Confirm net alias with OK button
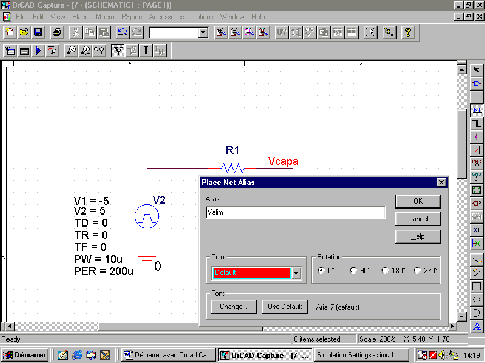Image resolution: width=485 pixels, height=363 pixels. coord(418,201)
